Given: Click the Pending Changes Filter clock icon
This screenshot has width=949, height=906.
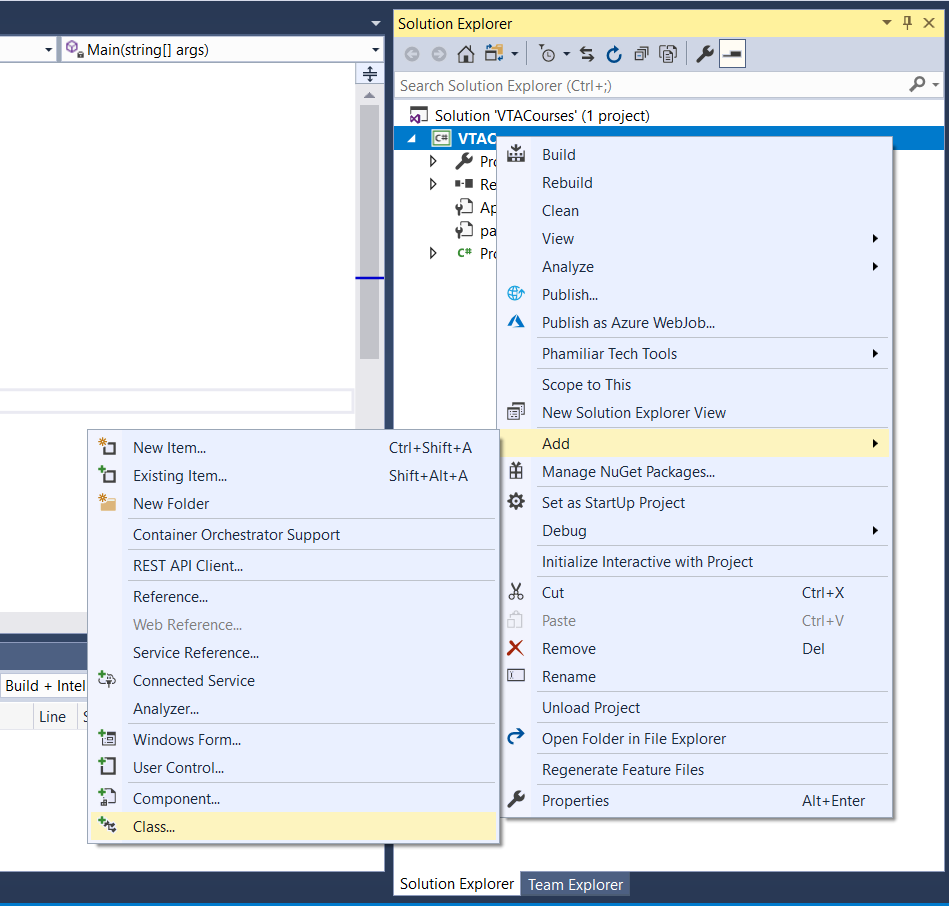Looking at the screenshot, I should pyautogui.click(x=547, y=54).
